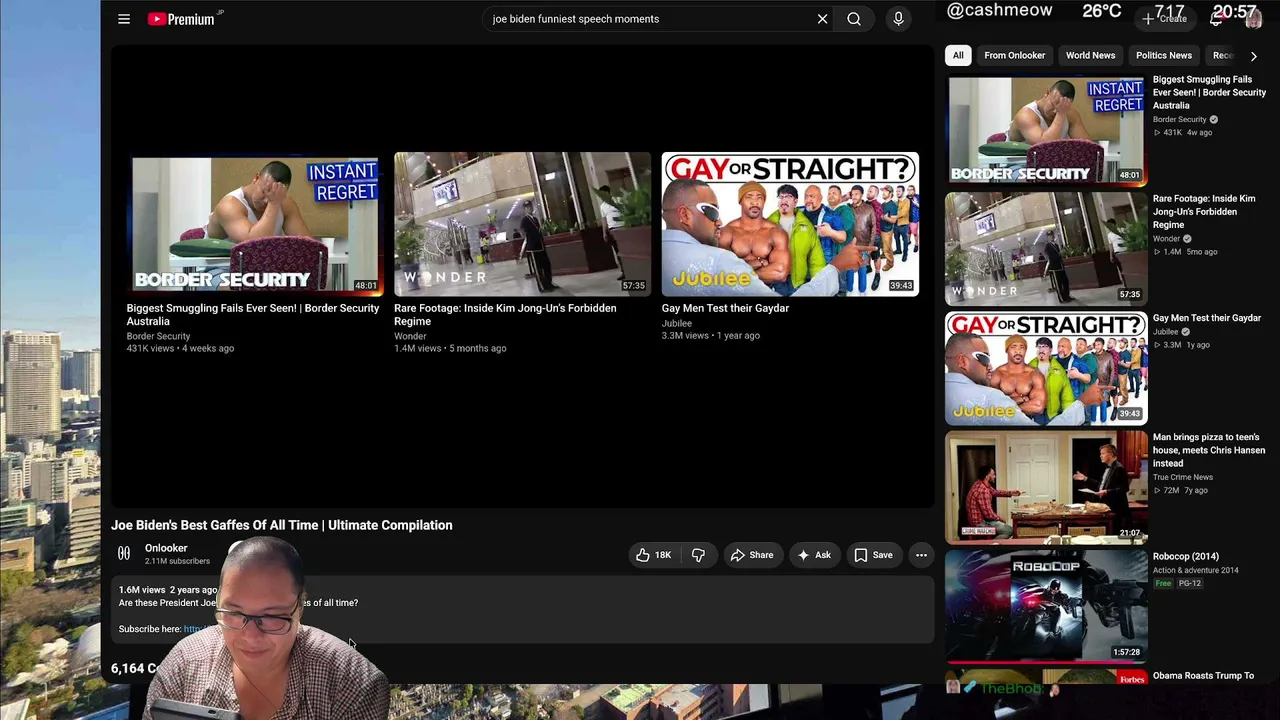This screenshot has height=720, width=1280.
Task: Click the 72M 7y ago sidebar stats
Action: pos(1181,490)
